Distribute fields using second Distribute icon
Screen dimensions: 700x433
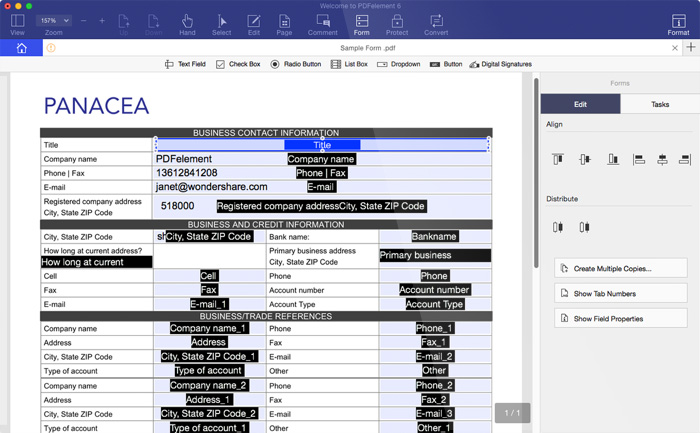pos(584,227)
